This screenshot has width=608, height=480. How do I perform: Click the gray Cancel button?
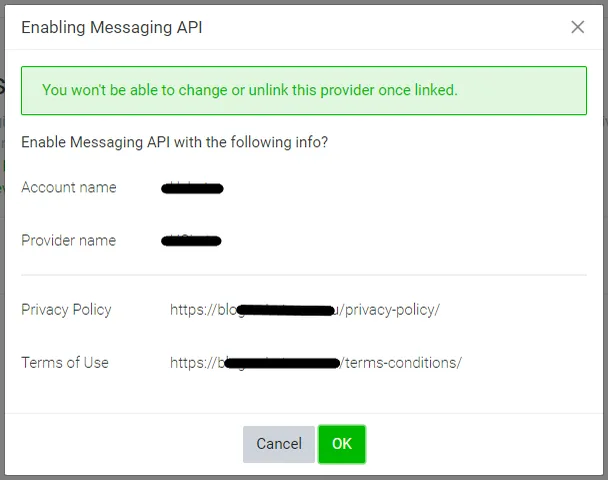click(279, 444)
